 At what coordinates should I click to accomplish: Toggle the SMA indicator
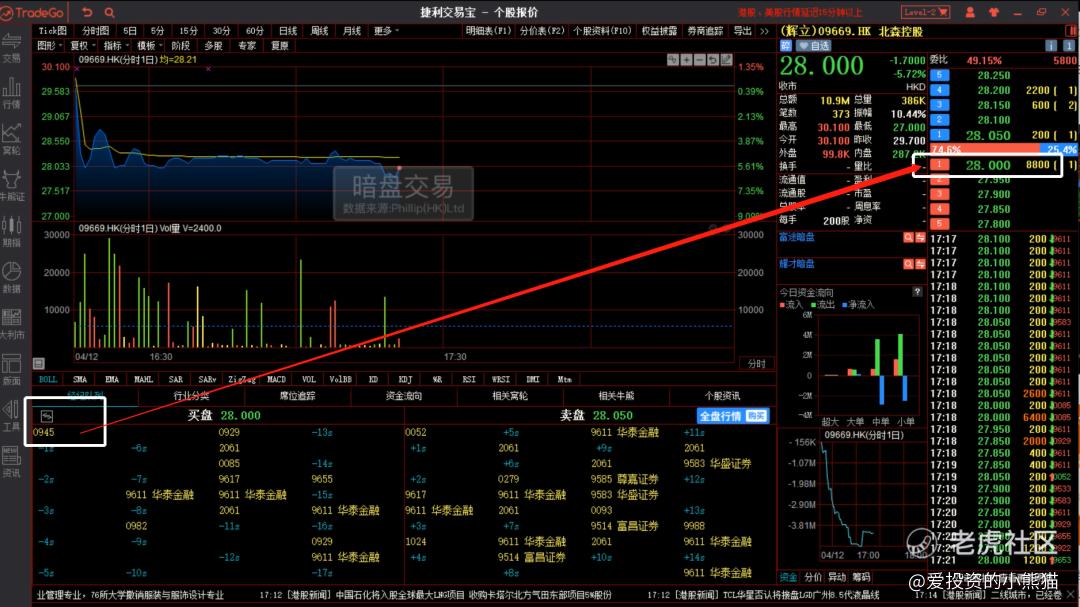pyautogui.click(x=80, y=379)
